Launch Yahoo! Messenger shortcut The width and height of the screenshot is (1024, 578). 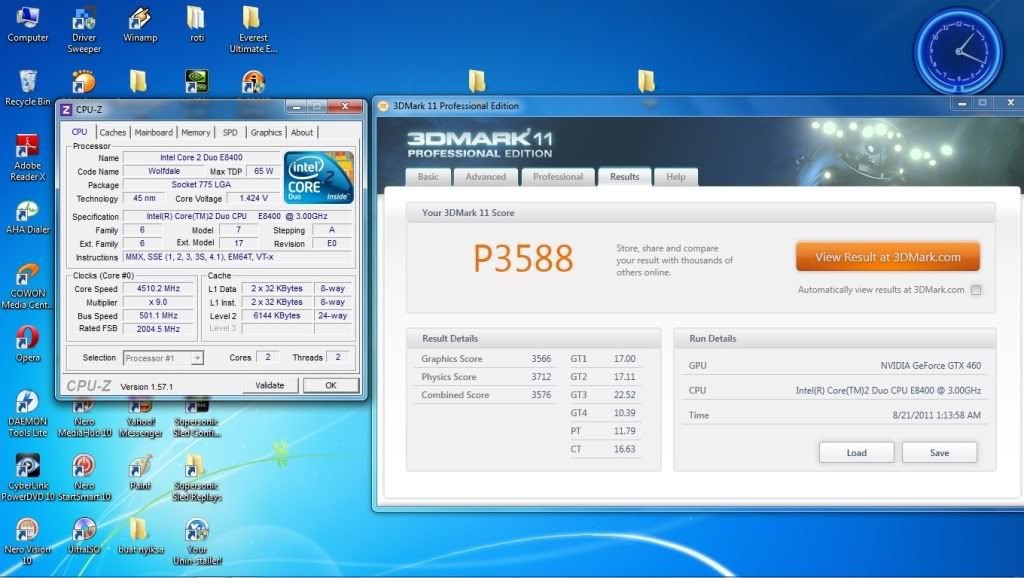click(140, 418)
